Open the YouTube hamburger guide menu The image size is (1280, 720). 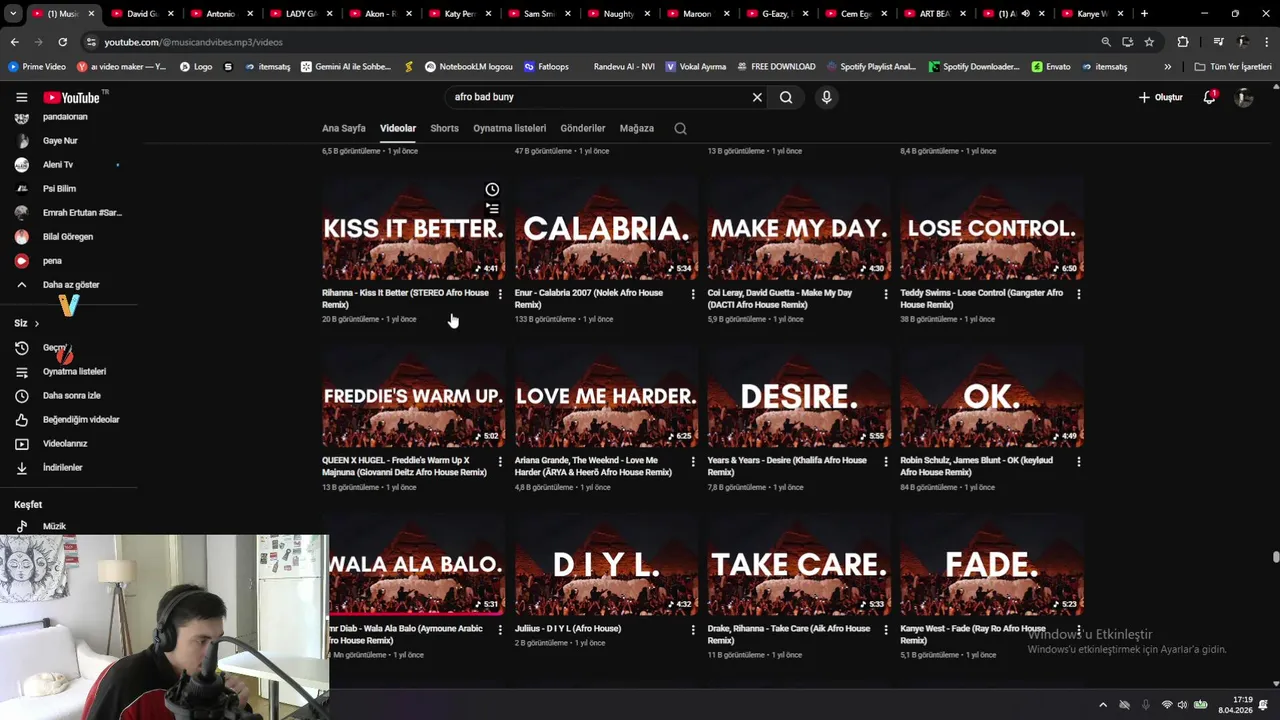[x=21, y=97]
